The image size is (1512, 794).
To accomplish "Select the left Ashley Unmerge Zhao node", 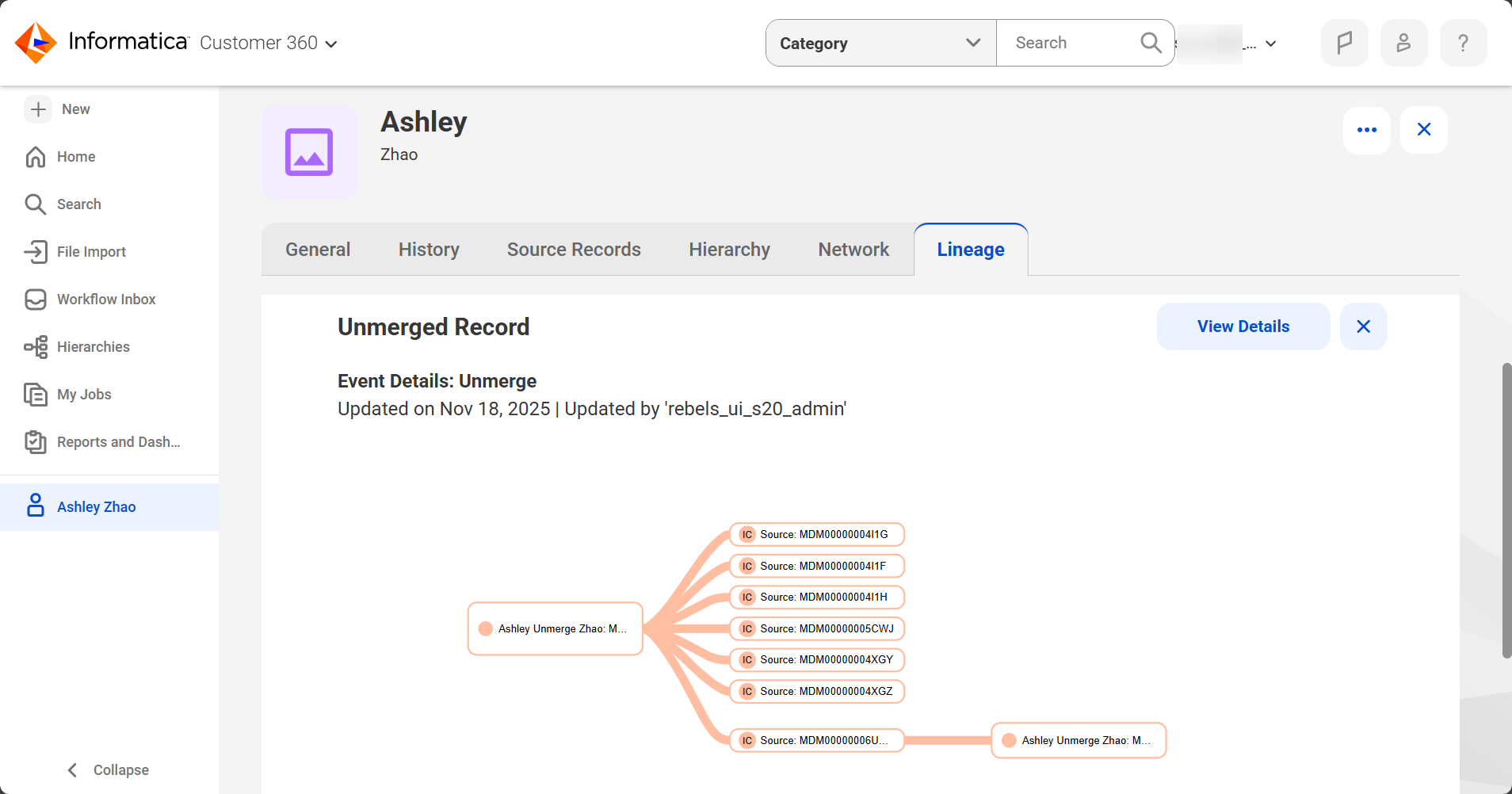I will 556,628.
